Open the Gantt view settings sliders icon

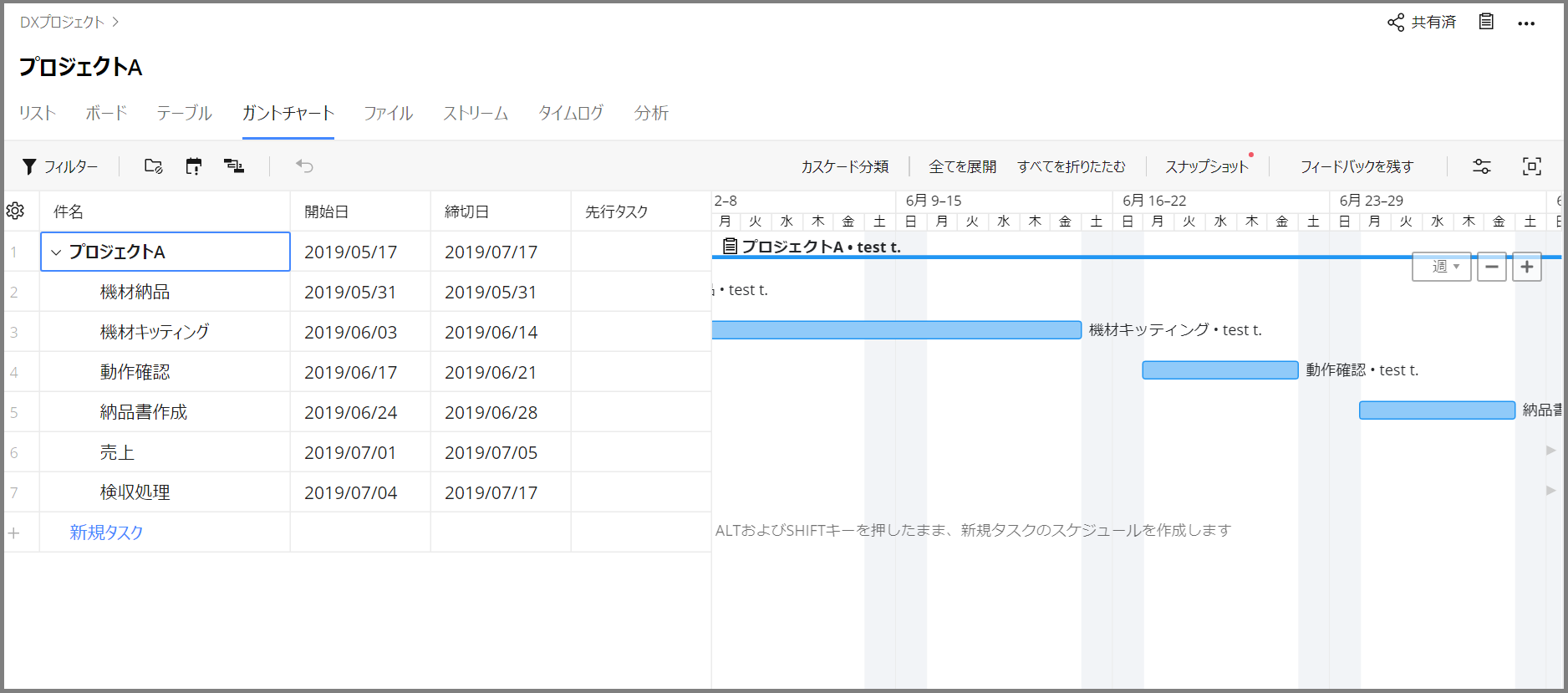1482,166
